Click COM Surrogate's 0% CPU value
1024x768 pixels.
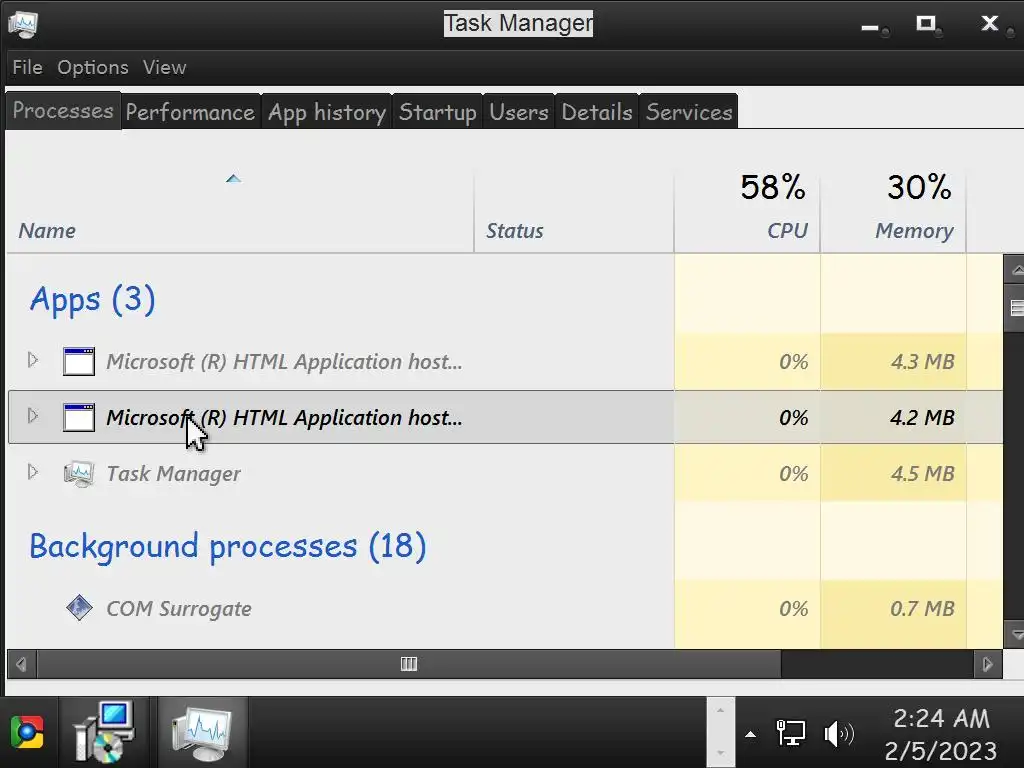[793, 609]
